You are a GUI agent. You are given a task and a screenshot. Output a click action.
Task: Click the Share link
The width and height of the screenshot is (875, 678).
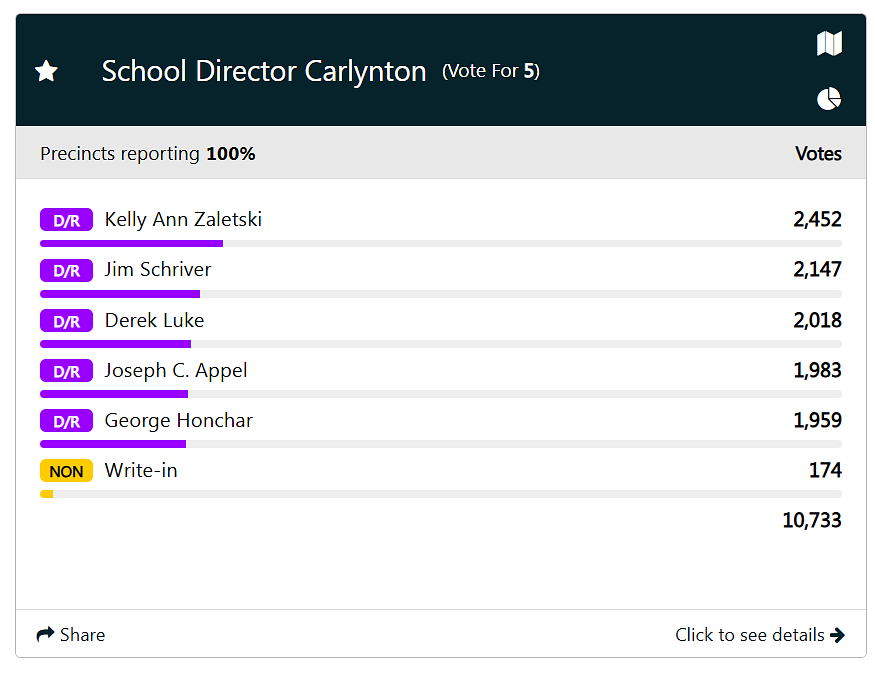[x=82, y=635]
